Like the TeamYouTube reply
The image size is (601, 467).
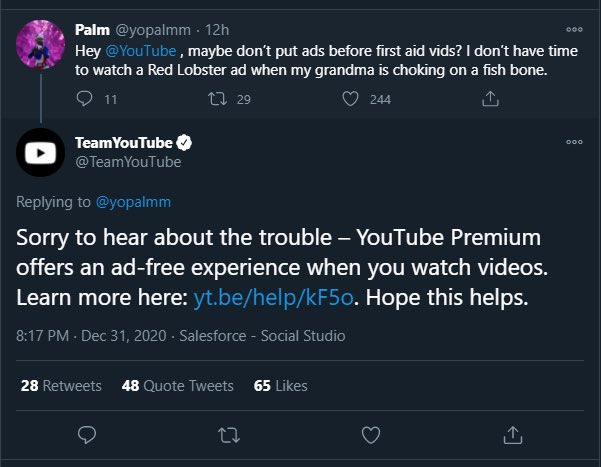(371, 434)
